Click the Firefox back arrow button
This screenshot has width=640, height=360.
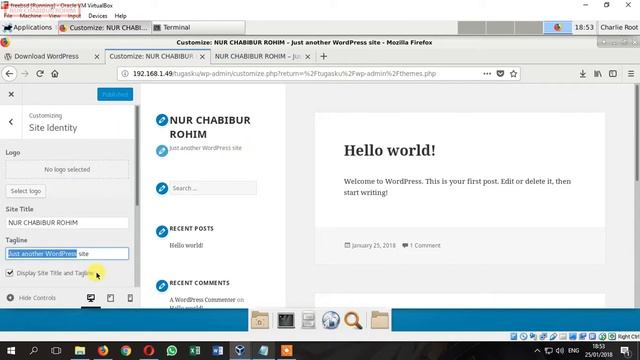9,74
